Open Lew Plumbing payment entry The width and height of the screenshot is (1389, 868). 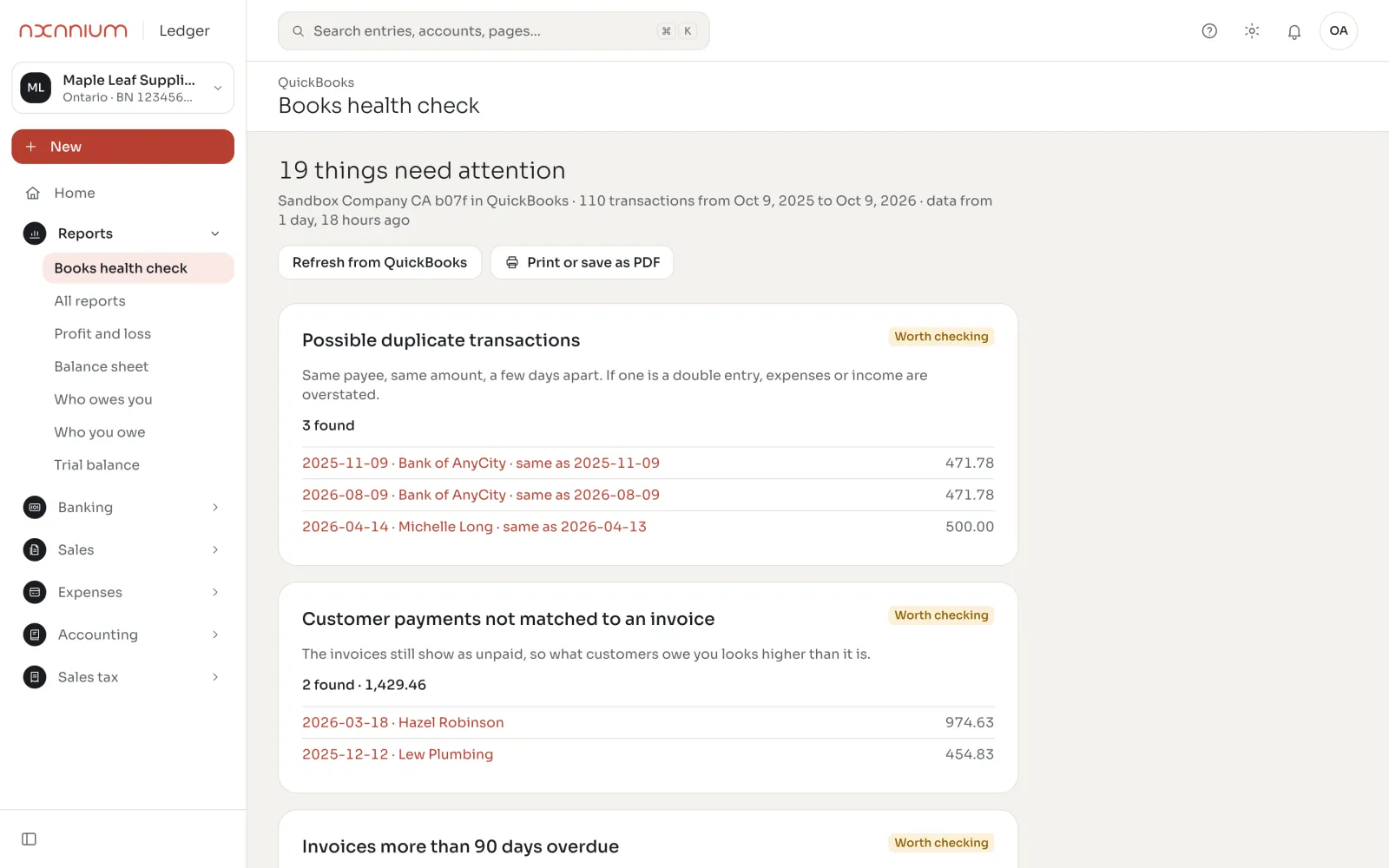click(398, 755)
